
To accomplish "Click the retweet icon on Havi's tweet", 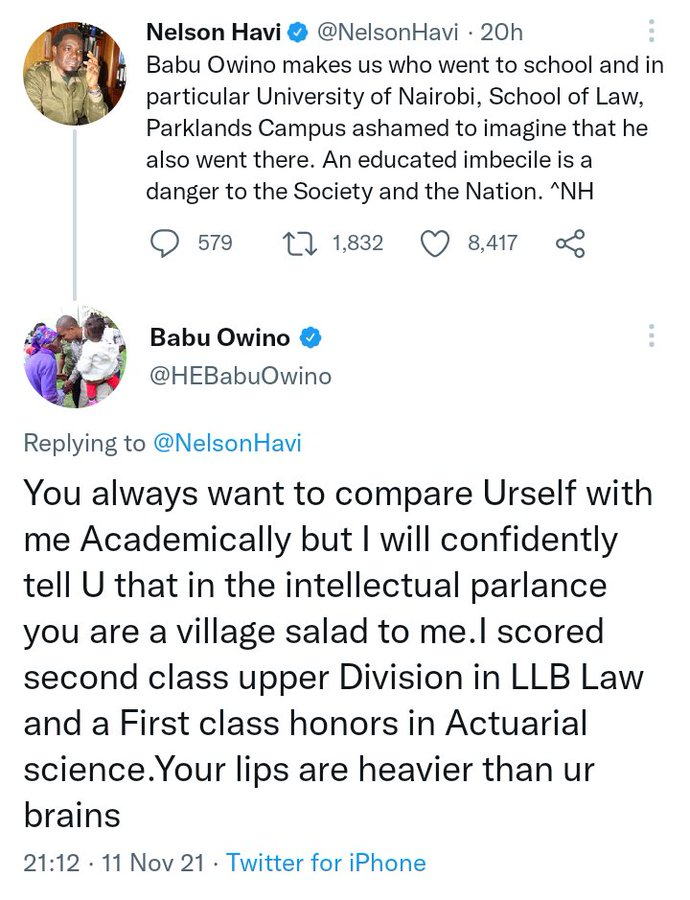I will pyautogui.click(x=300, y=243).
